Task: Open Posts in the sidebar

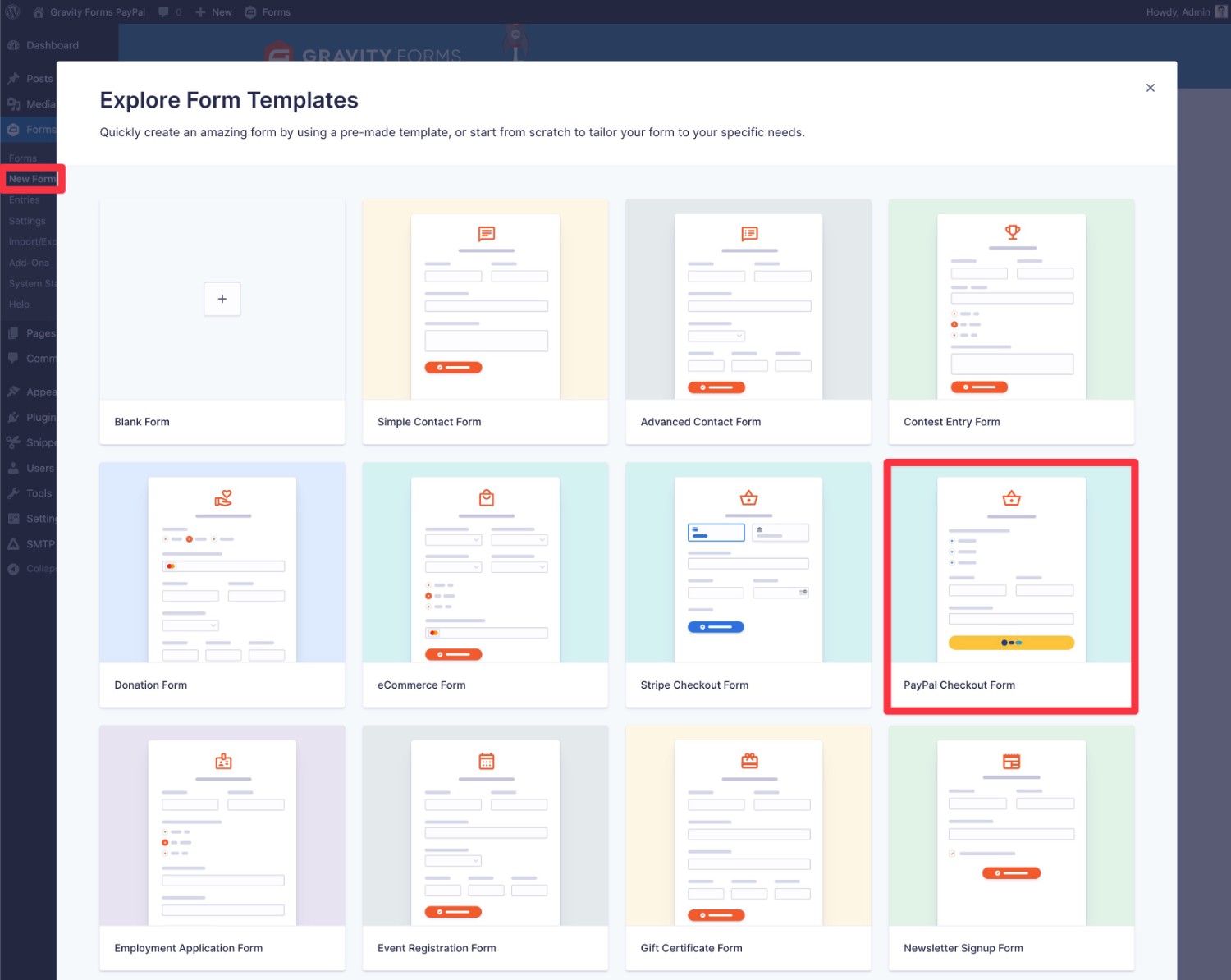Action: pos(39,79)
